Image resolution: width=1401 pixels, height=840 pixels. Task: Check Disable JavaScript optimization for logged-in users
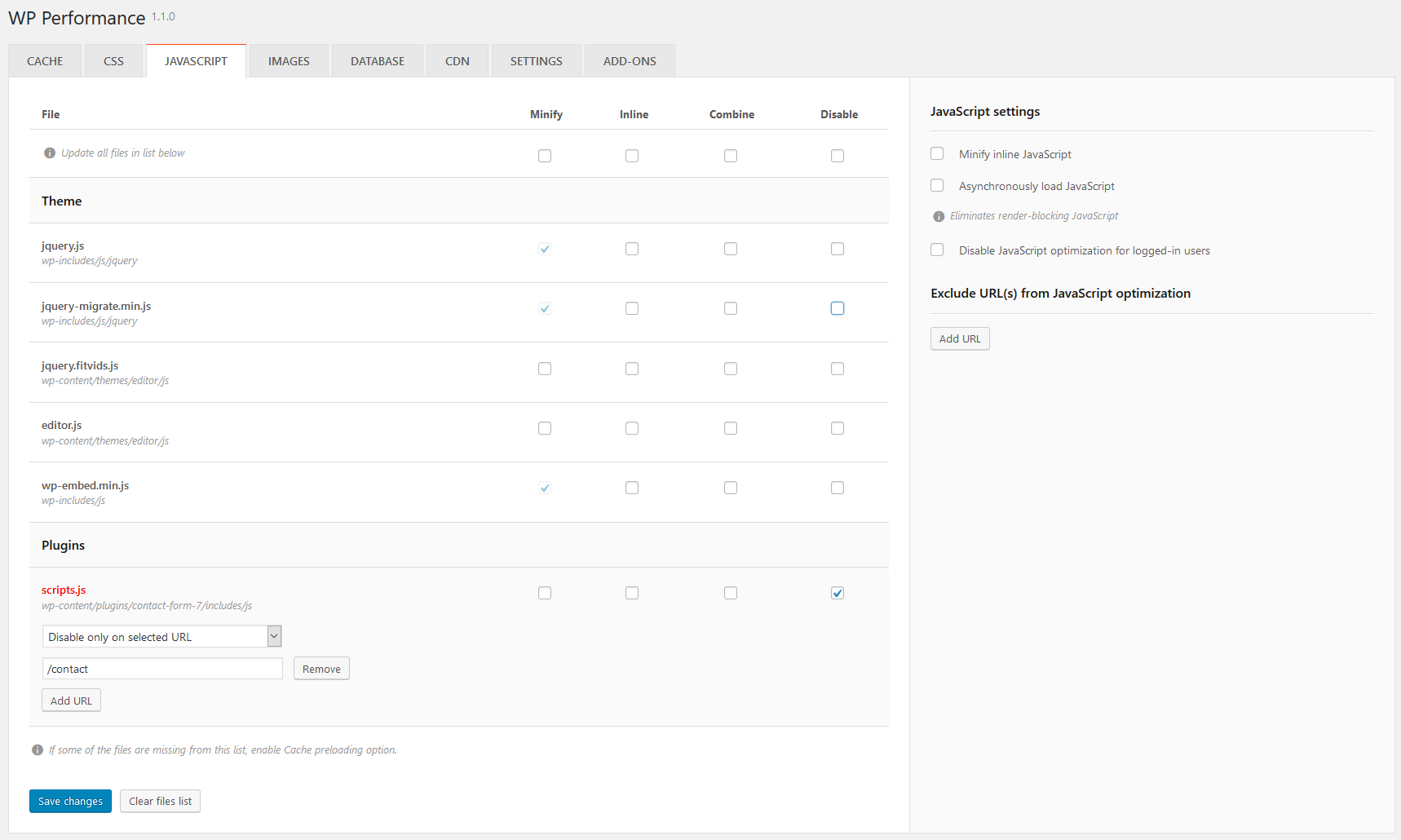tap(937, 250)
